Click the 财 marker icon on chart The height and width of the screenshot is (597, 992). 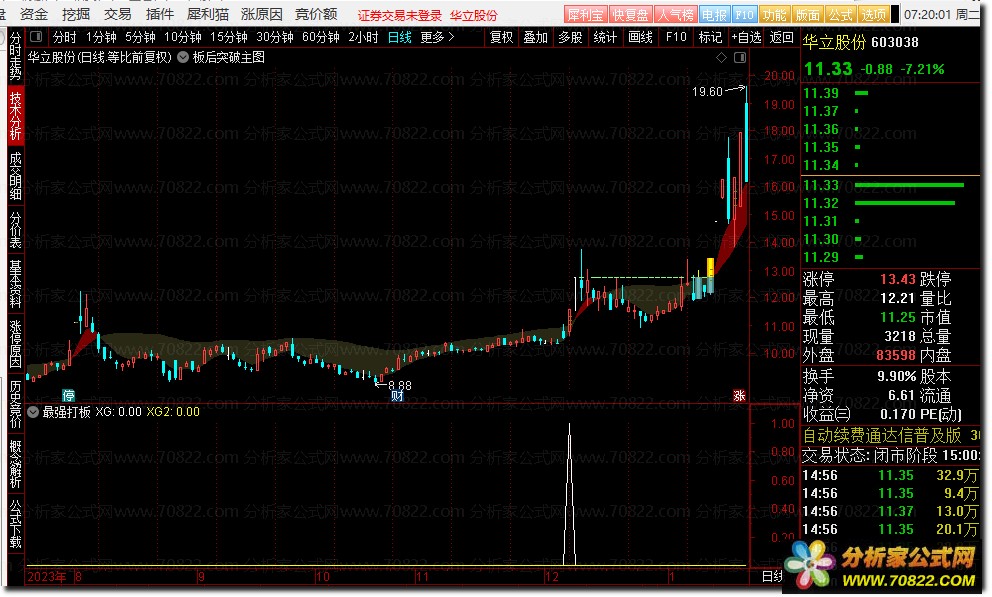397,397
